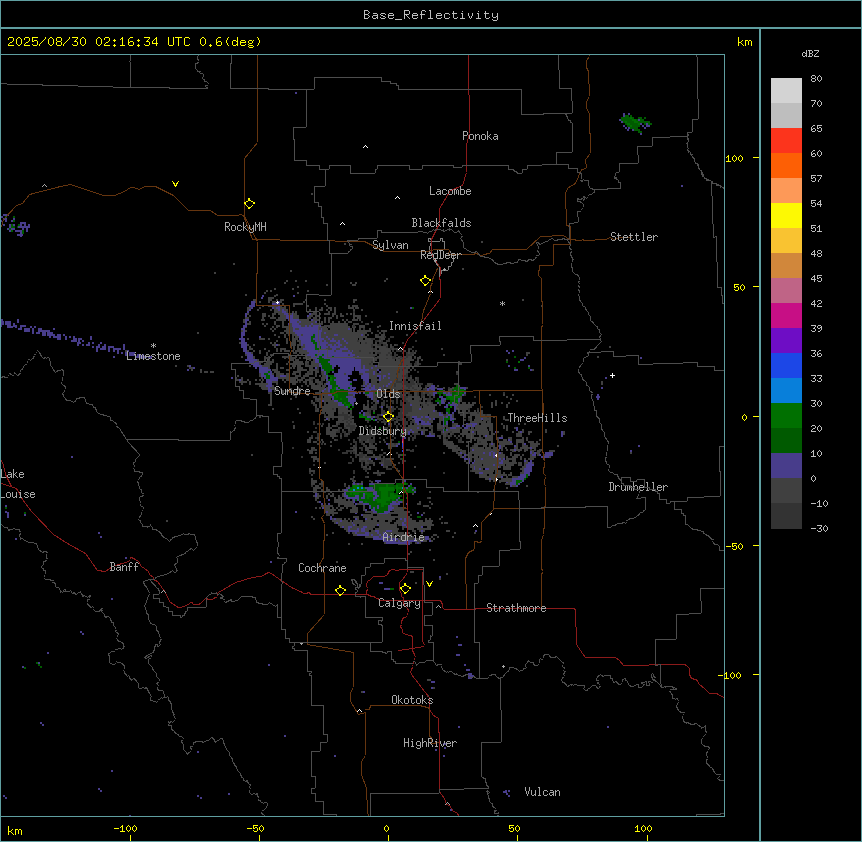Click the Didsbury town label
The height and width of the screenshot is (842, 862).
[x=382, y=431]
